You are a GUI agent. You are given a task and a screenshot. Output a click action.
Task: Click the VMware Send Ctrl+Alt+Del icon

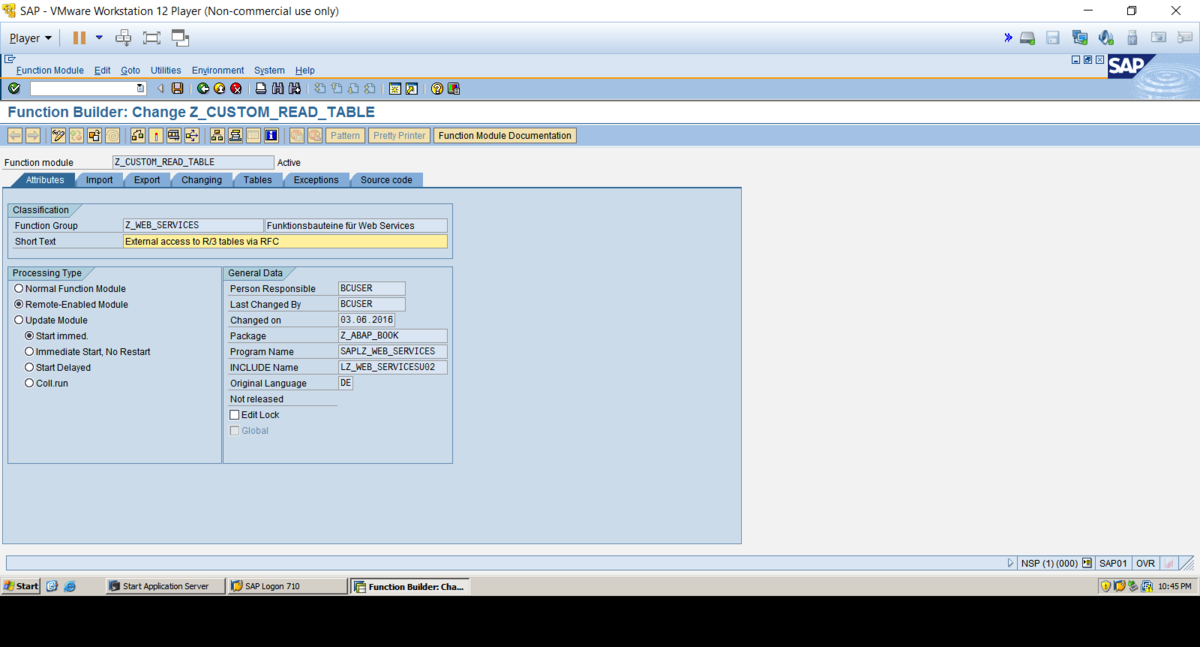(x=124, y=38)
